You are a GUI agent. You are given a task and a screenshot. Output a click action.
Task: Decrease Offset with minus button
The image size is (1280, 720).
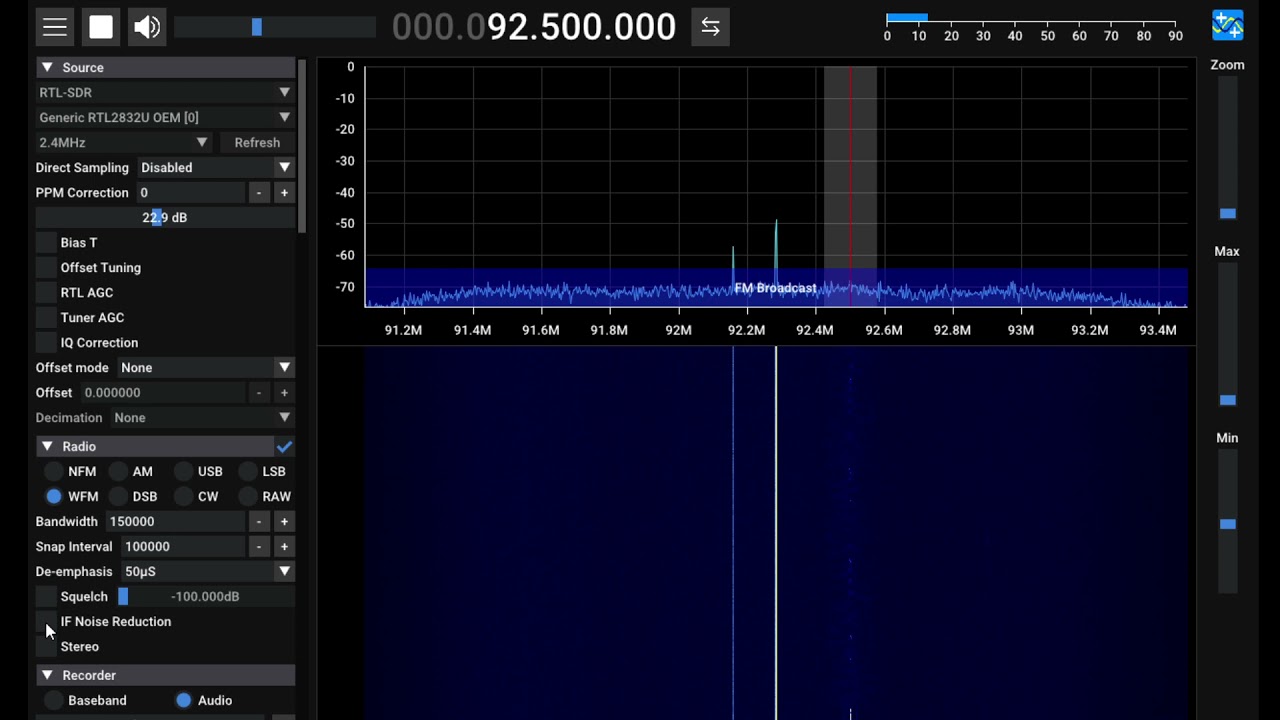pyautogui.click(x=259, y=392)
